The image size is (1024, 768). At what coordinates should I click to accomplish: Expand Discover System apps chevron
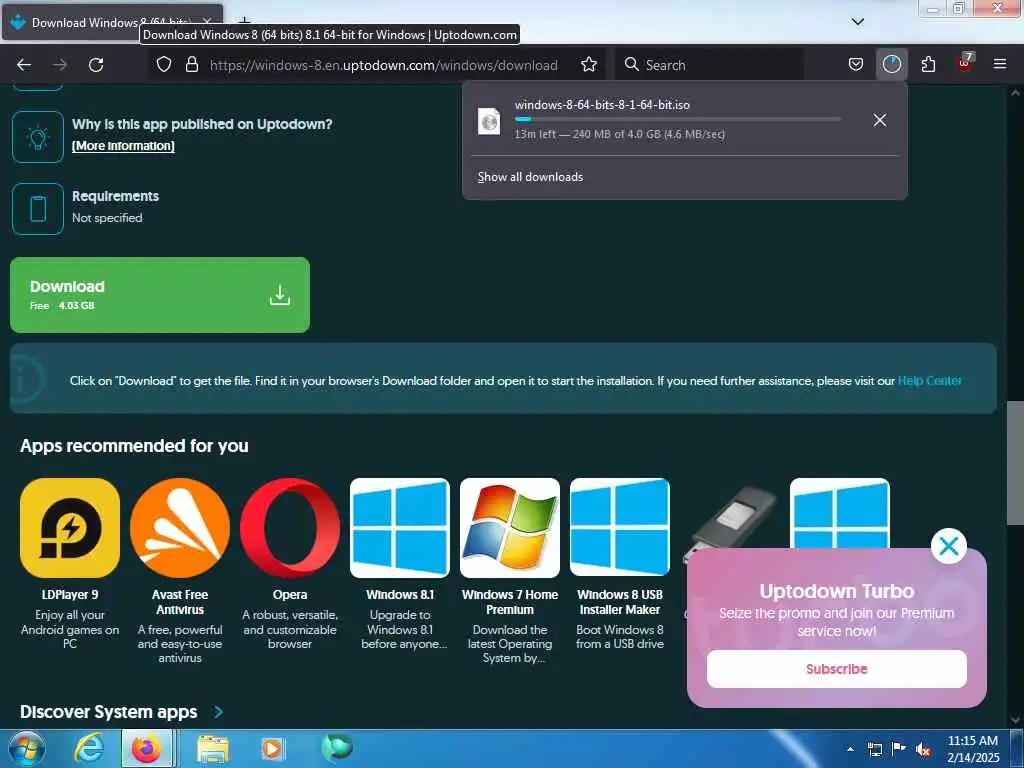pos(219,712)
